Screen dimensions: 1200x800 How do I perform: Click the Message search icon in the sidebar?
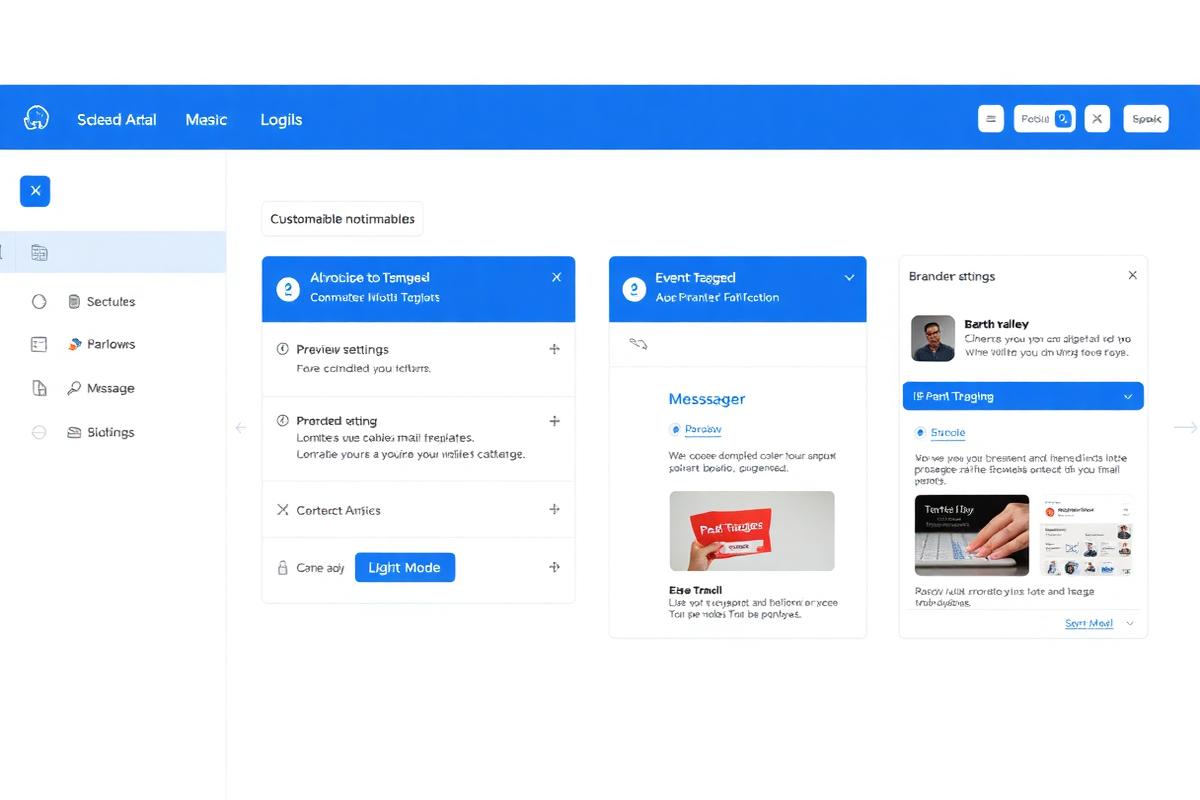point(74,388)
